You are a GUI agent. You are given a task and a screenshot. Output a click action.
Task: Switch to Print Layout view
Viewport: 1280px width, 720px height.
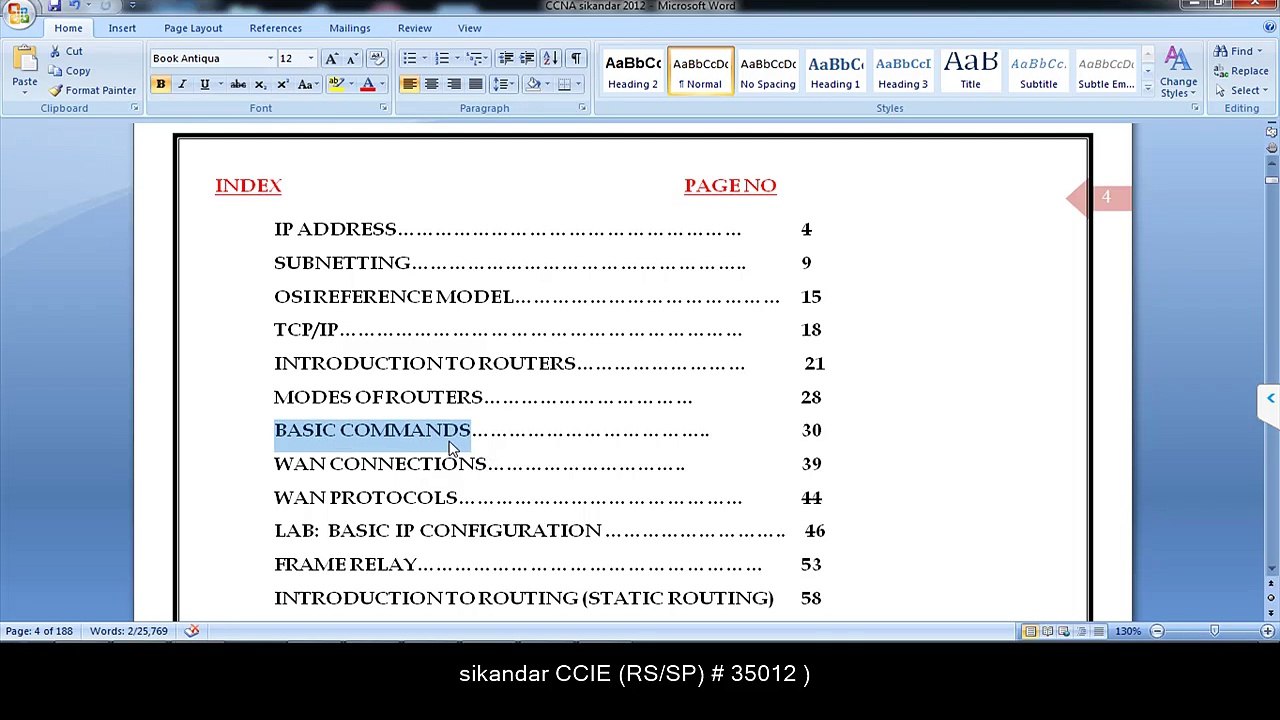click(1030, 631)
